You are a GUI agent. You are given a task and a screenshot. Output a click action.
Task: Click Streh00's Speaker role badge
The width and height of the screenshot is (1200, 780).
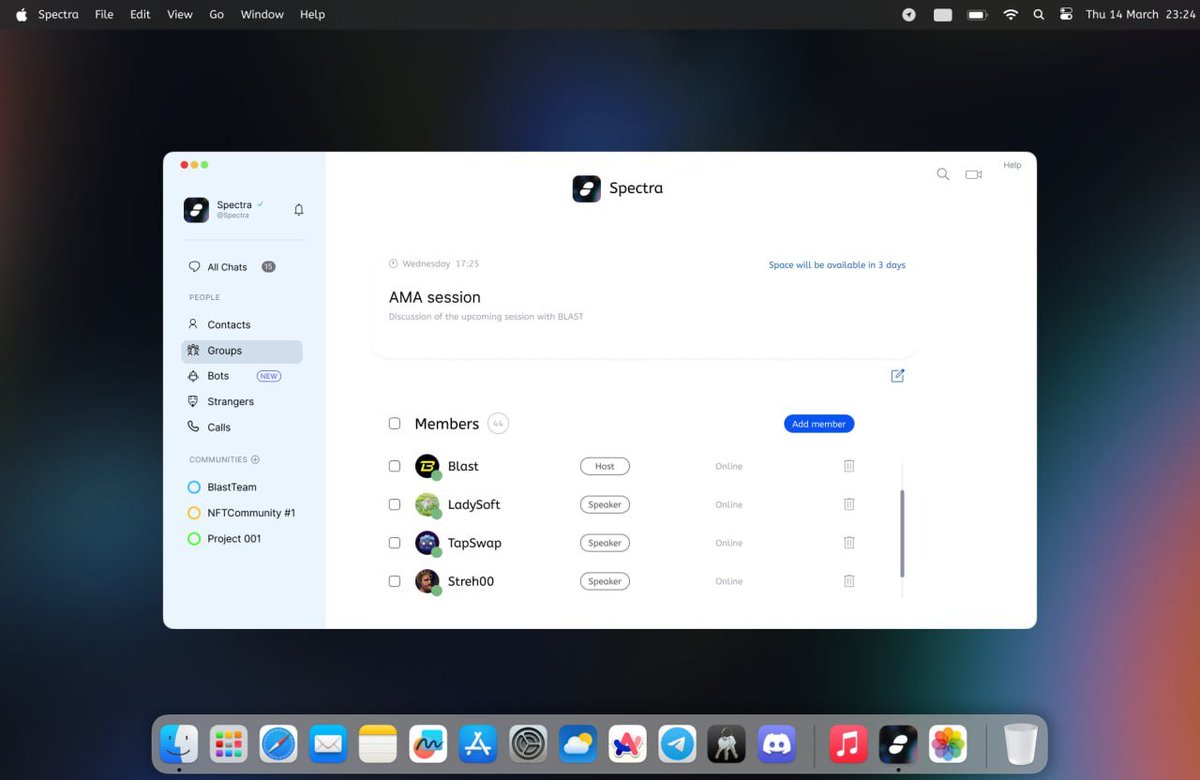[605, 581]
